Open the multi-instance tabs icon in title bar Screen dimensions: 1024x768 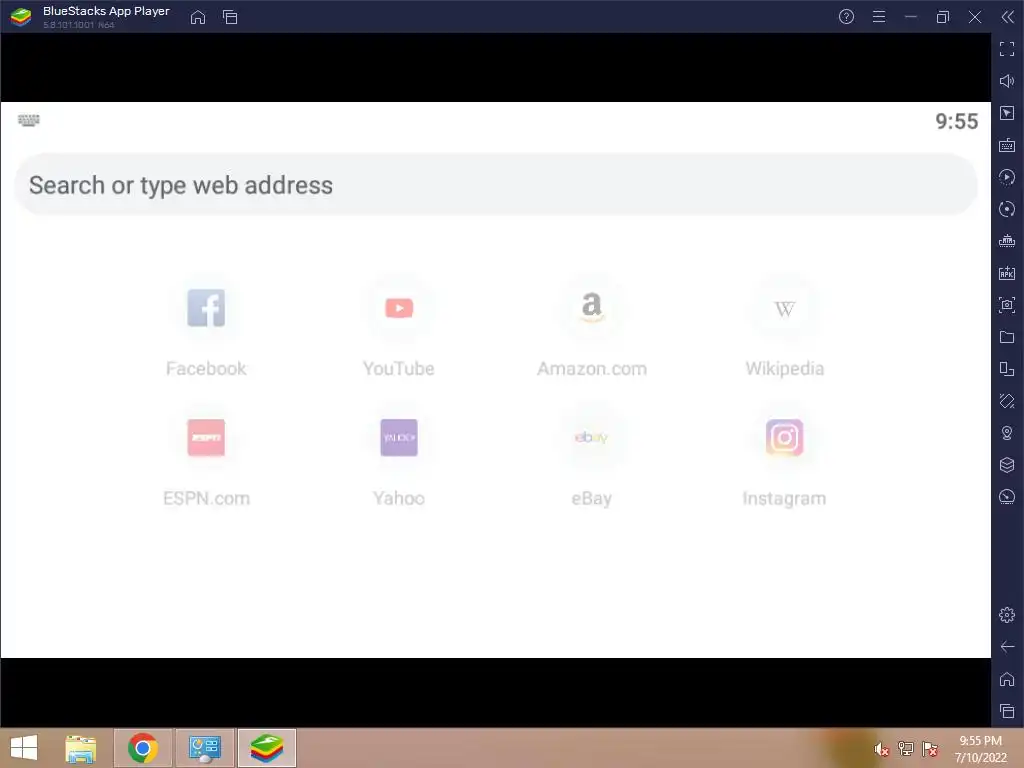230,18
